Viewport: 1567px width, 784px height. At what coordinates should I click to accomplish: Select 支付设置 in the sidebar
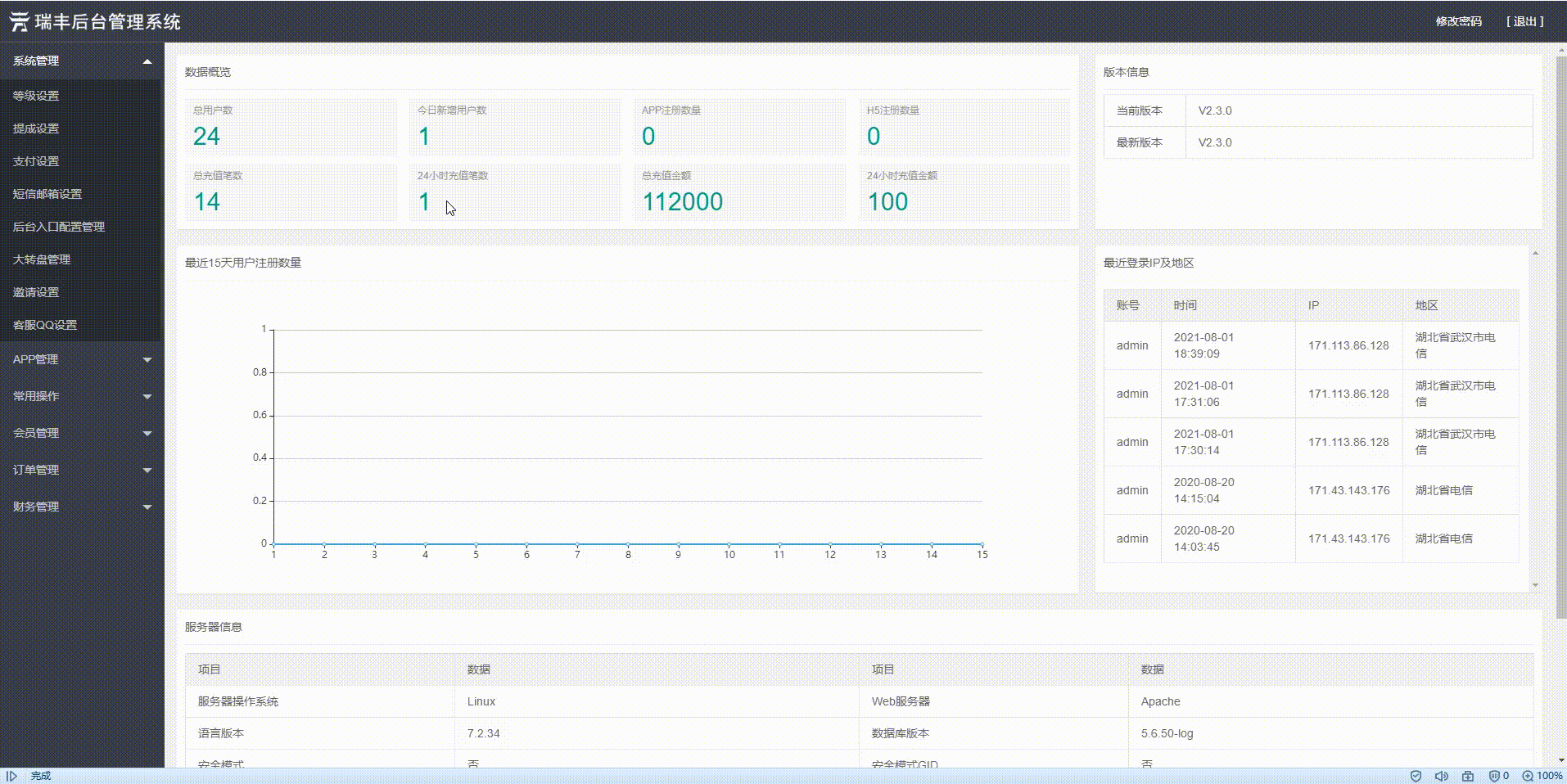point(34,161)
